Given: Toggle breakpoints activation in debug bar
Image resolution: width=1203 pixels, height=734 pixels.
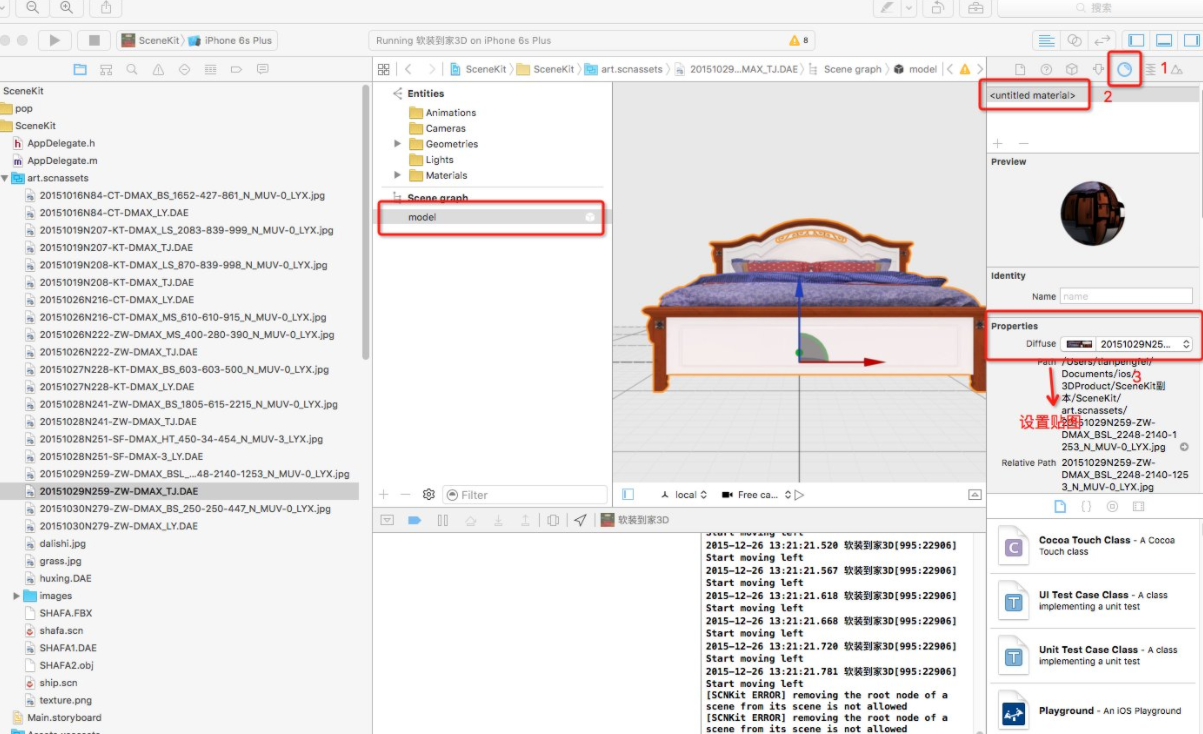Looking at the screenshot, I should point(415,520).
